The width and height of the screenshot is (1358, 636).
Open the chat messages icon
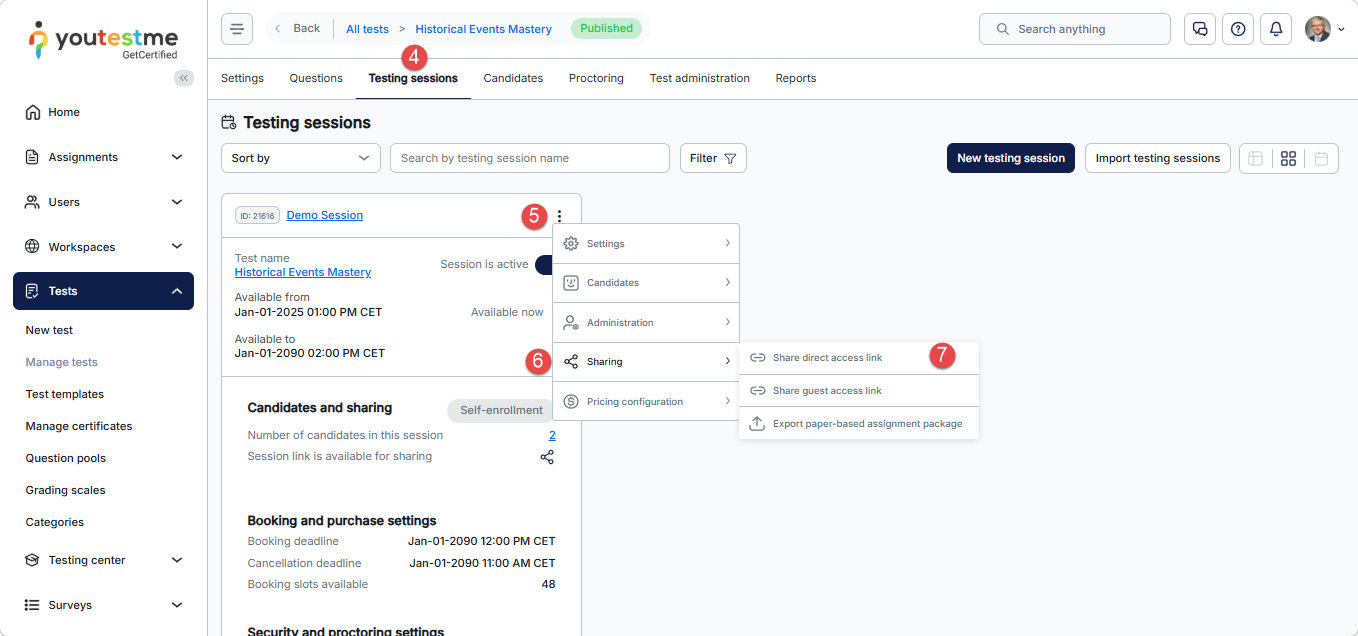pos(1200,29)
